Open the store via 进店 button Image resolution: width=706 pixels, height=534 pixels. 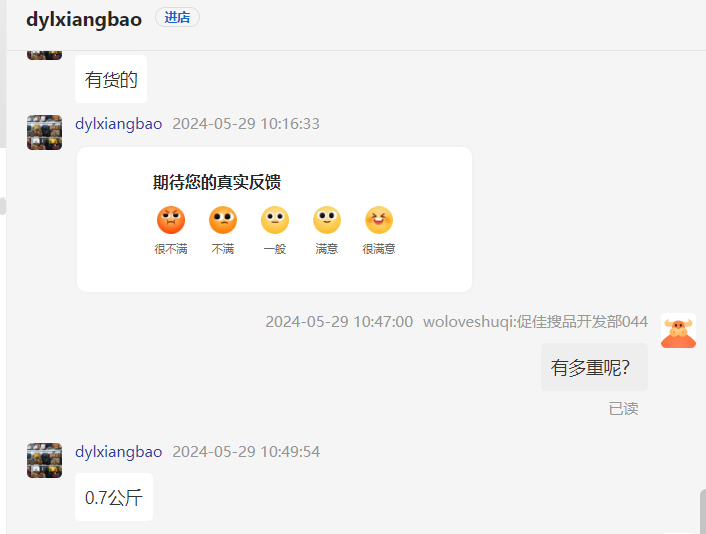[177, 18]
